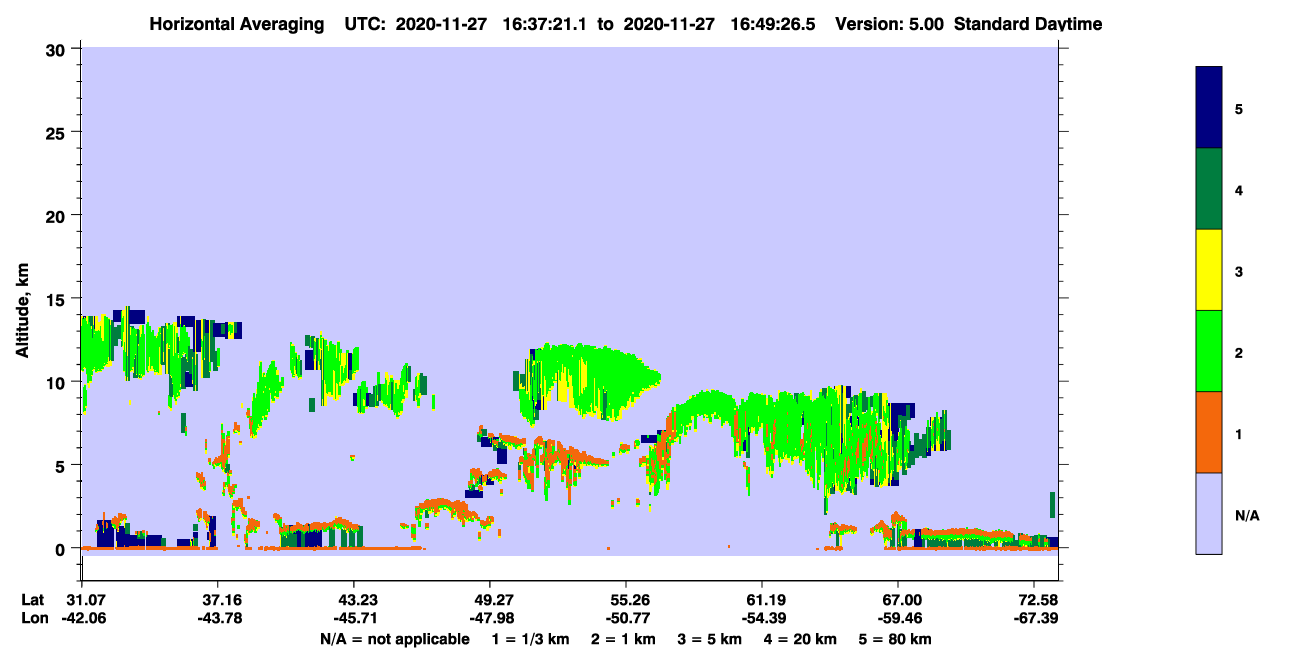Click the latitude value '49.27'
The image size is (1300, 667).
(x=490, y=600)
